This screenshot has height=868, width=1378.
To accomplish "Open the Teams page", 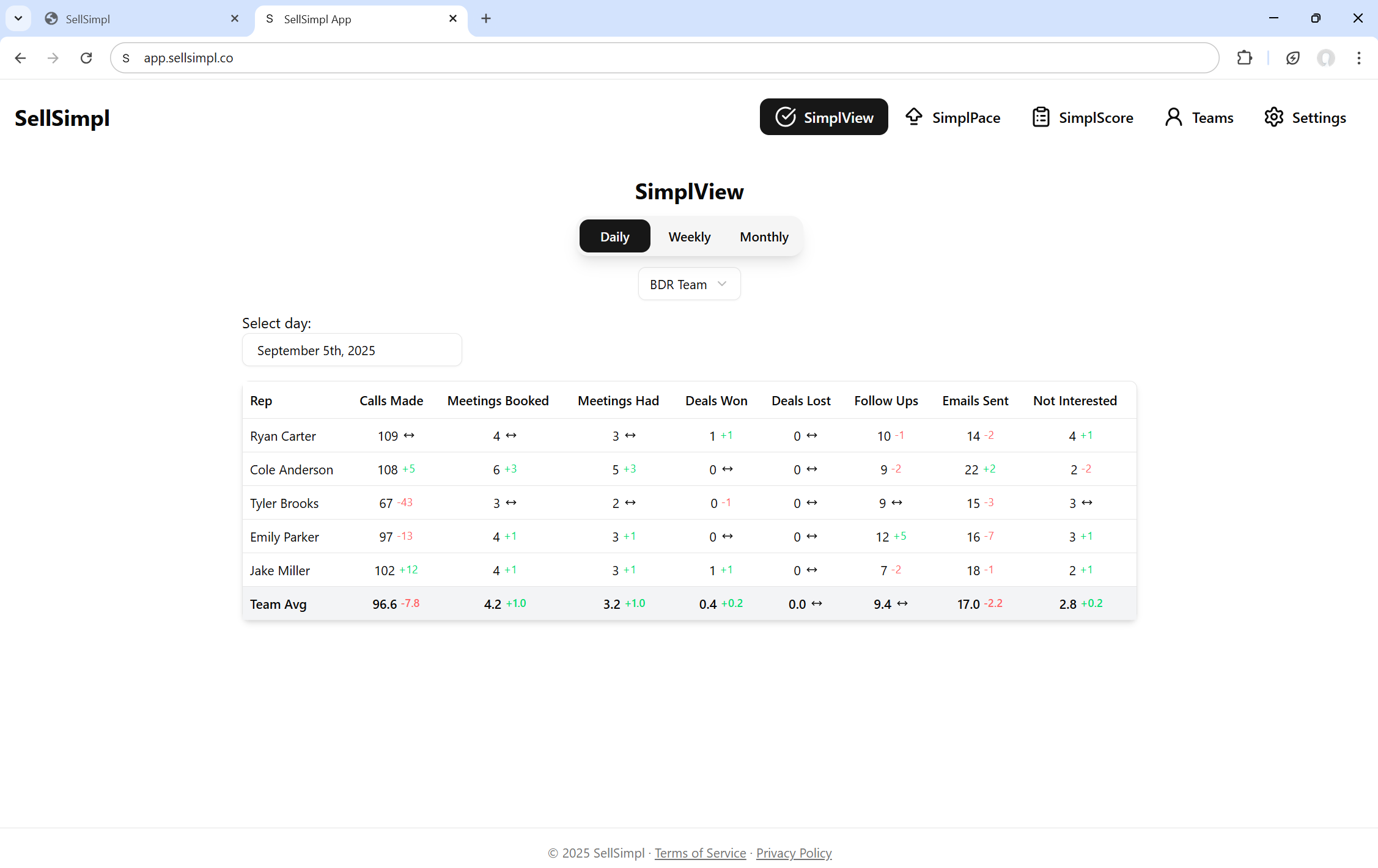I will click(x=1198, y=117).
